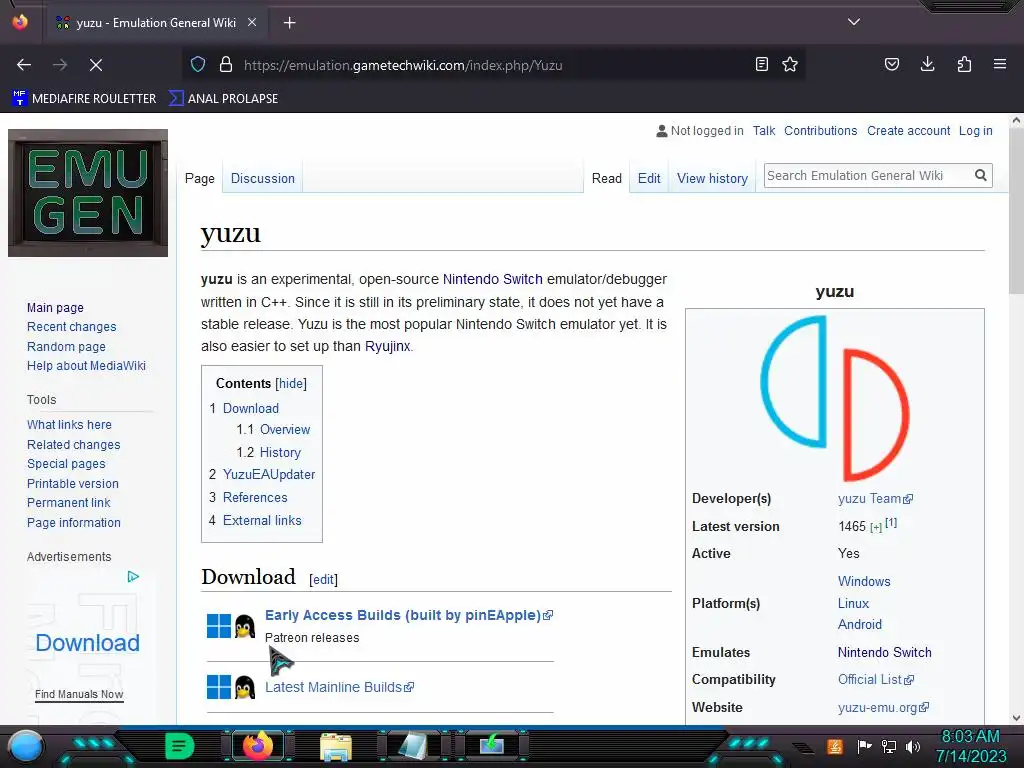The width and height of the screenshot is (1024, 768).
Task: Expand the list all tabs arrow
Action: [x=854, y=22]
